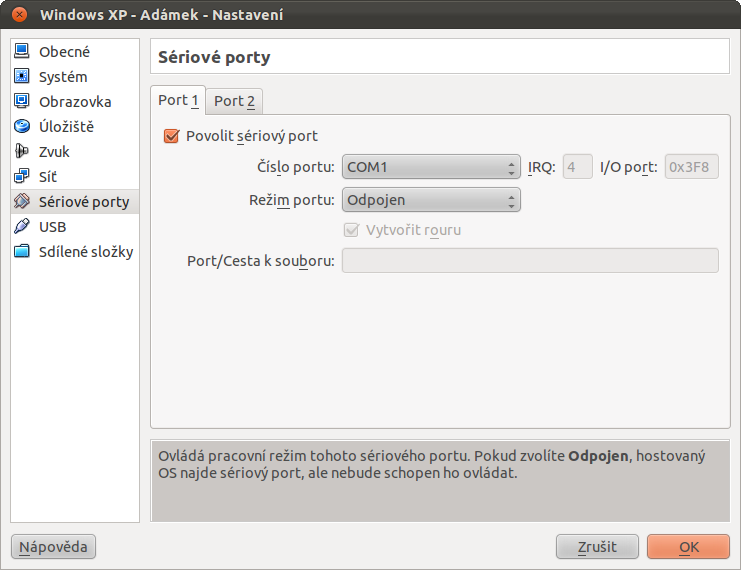Click the Systém chip icon
This screenshot has width=741, height=570.
click(x=22, y=76)
